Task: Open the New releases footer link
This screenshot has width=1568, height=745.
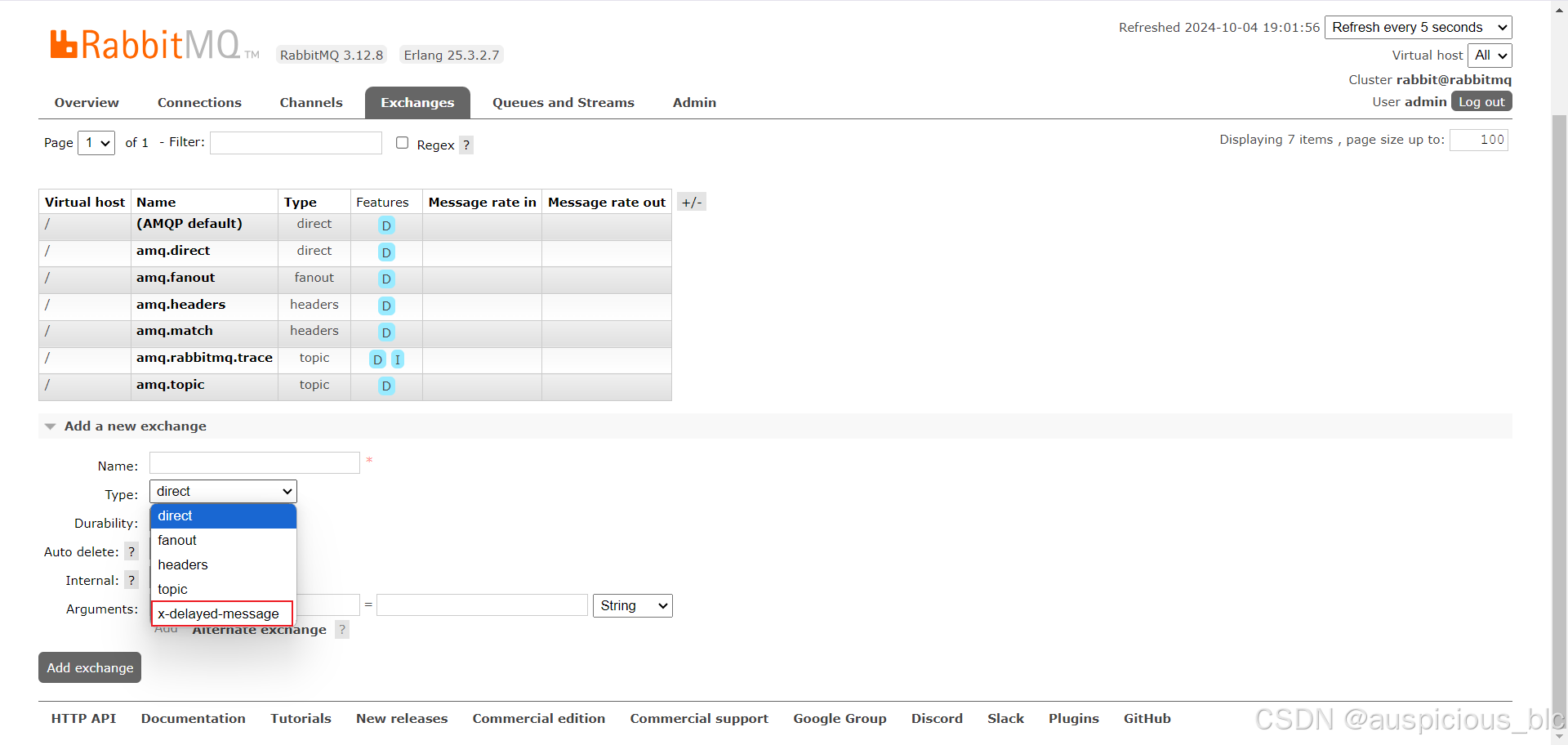Action: 402,718
